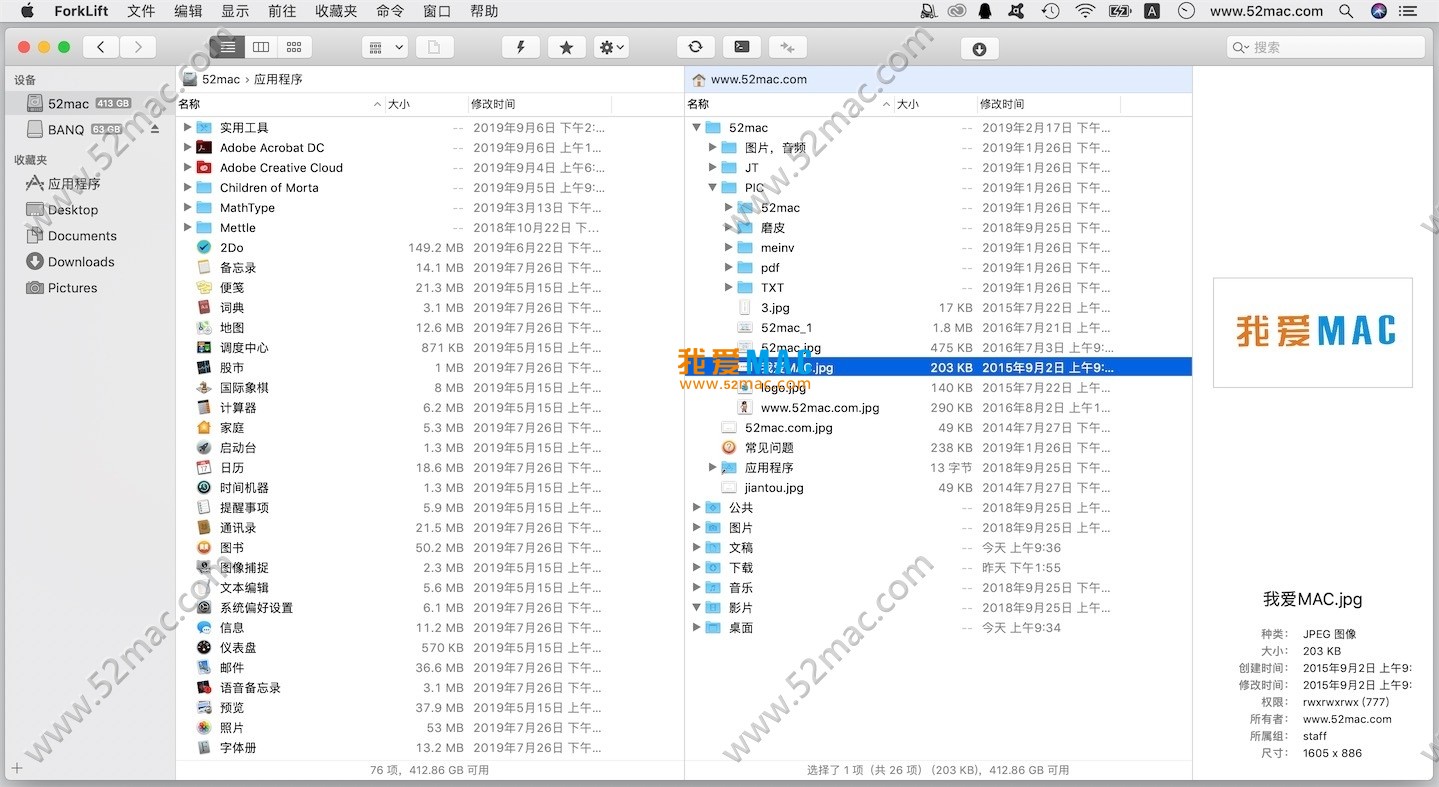Switch to list view mode
Image resolution: width=1439 pixels, height=787 pixels.
(x=228, y=47)
